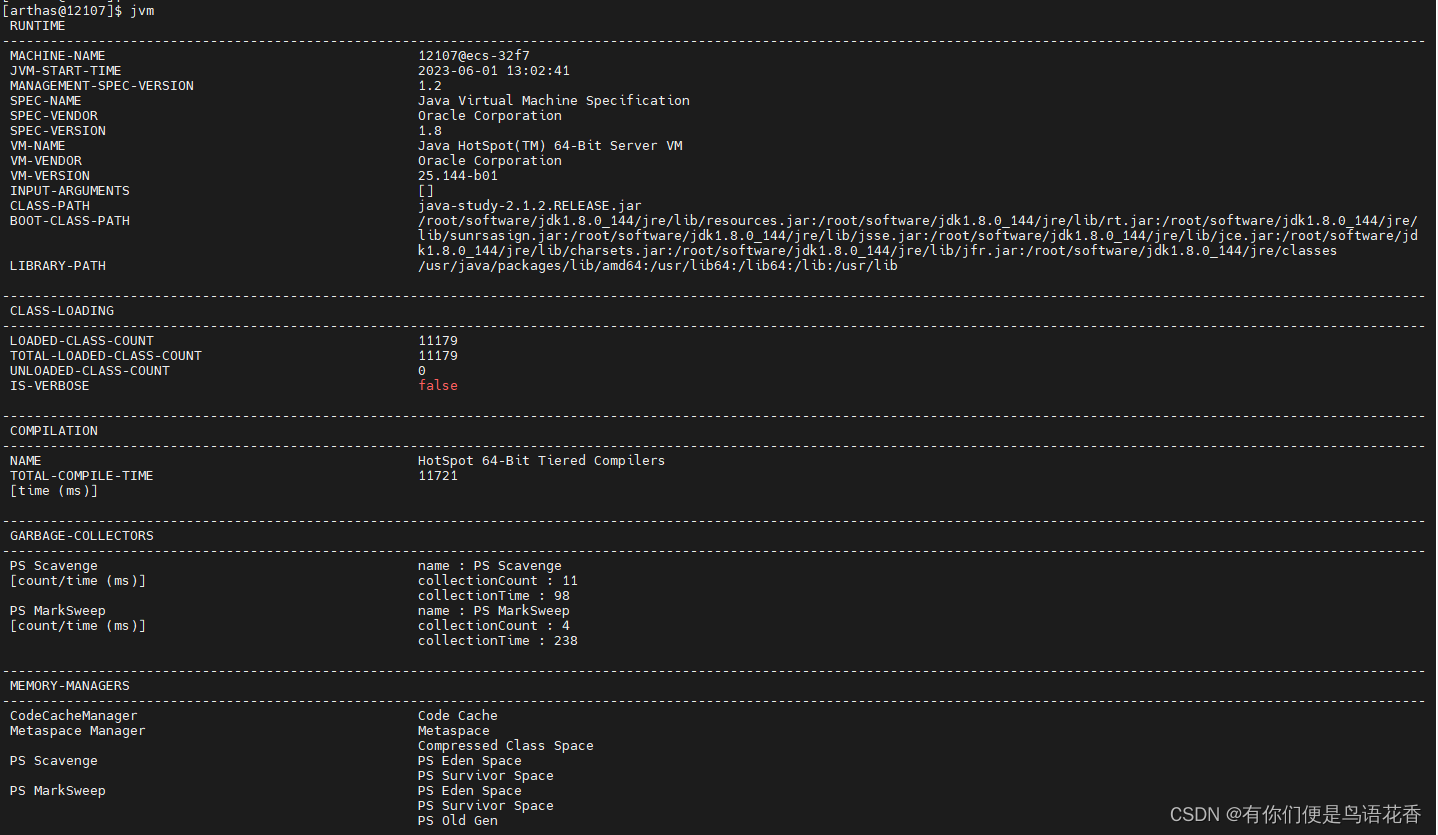Click the 'Metaspace Manager' label
The height and width of the screenshot is (835, 1438).
click(78, 731)
